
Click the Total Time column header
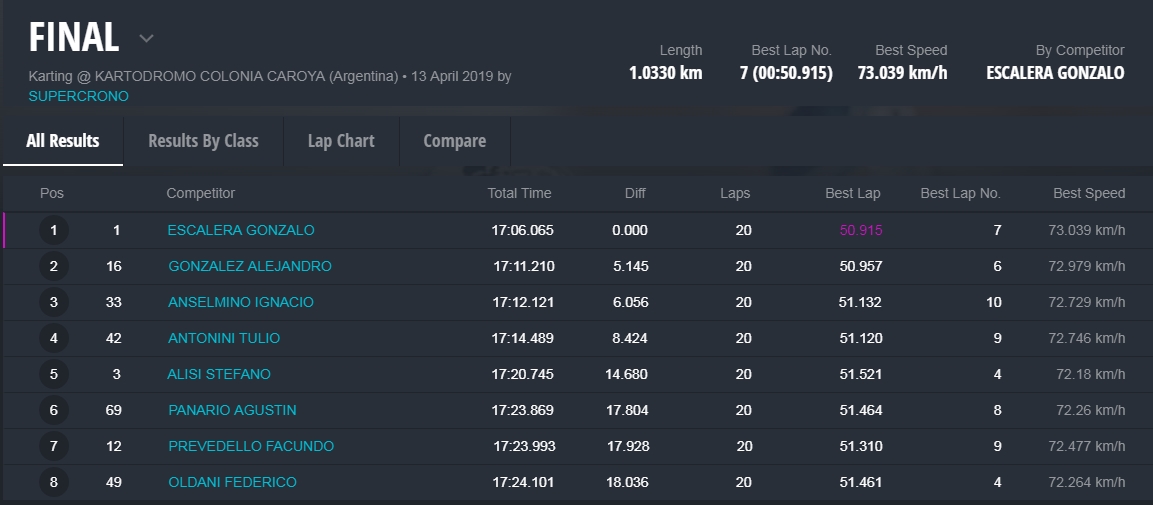(519, 193)
